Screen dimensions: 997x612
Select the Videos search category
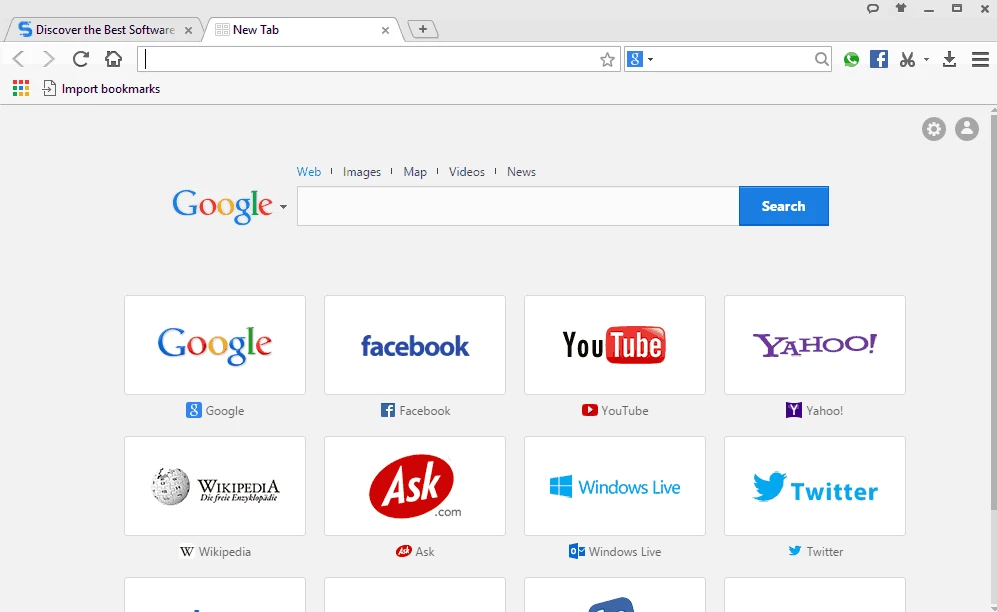coord(467,172)
